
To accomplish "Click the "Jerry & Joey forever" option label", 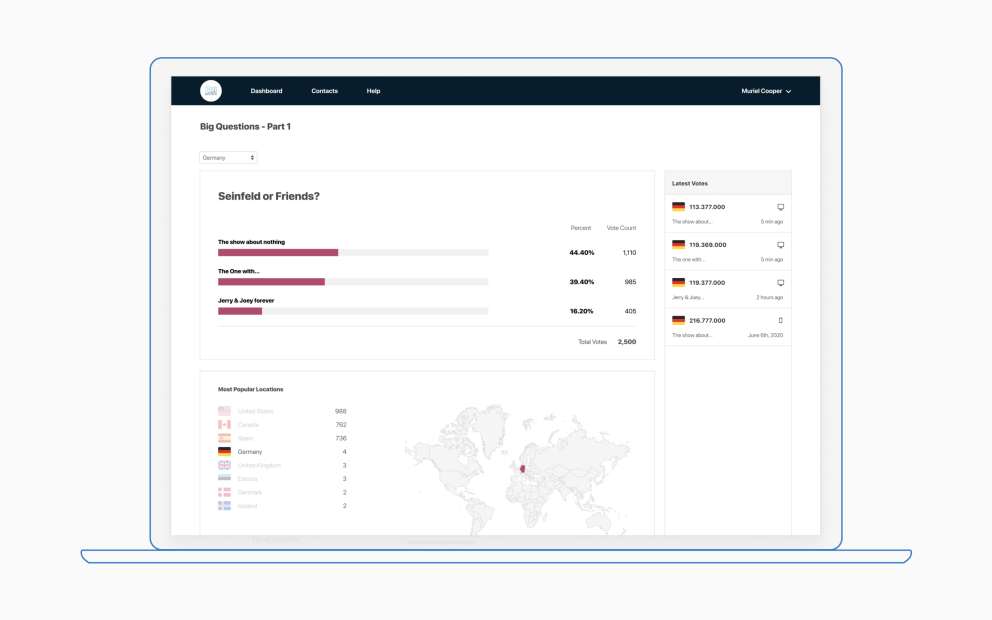I will [x=246, y=301].
